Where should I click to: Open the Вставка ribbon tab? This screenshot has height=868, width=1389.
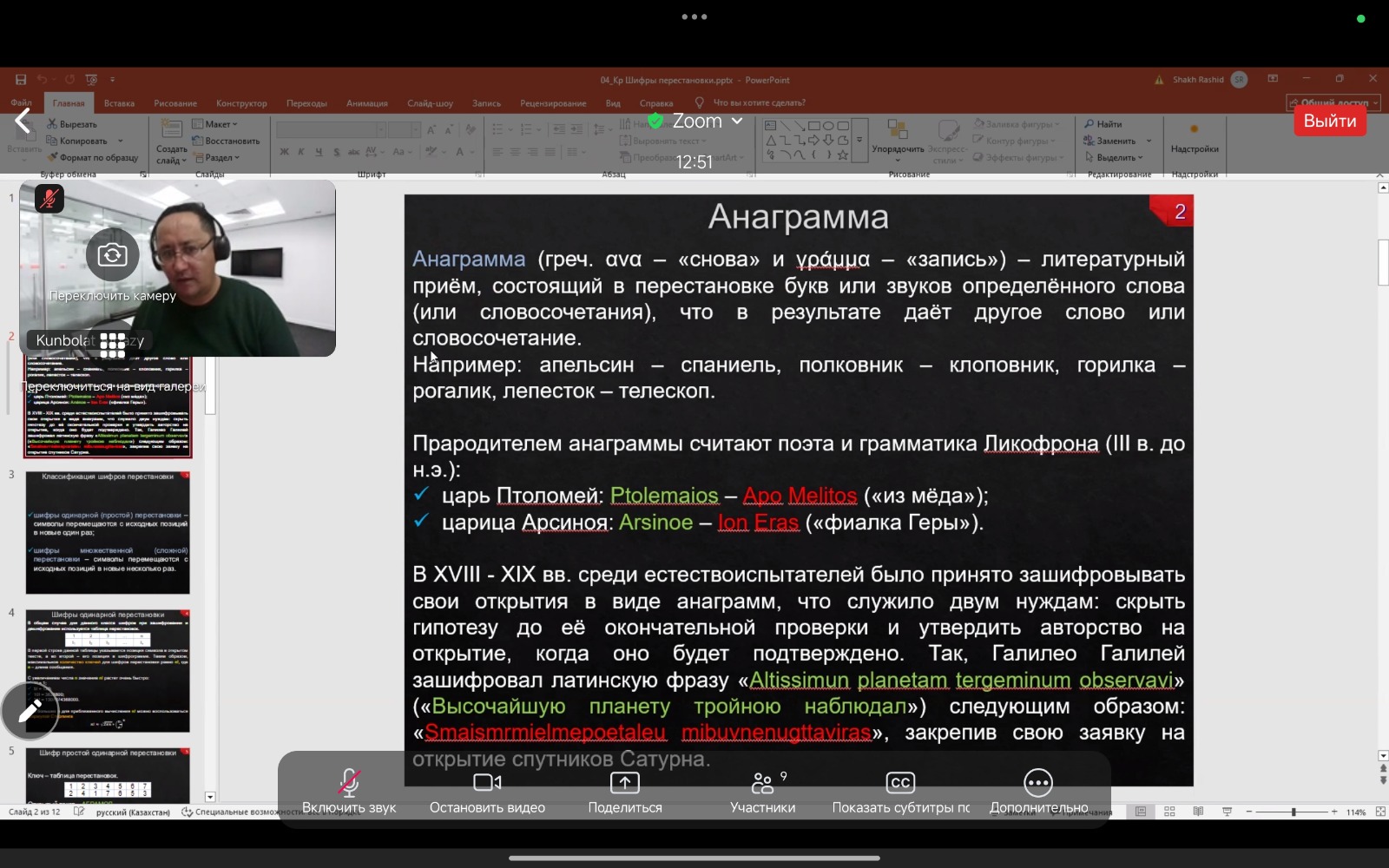(119, 103)
